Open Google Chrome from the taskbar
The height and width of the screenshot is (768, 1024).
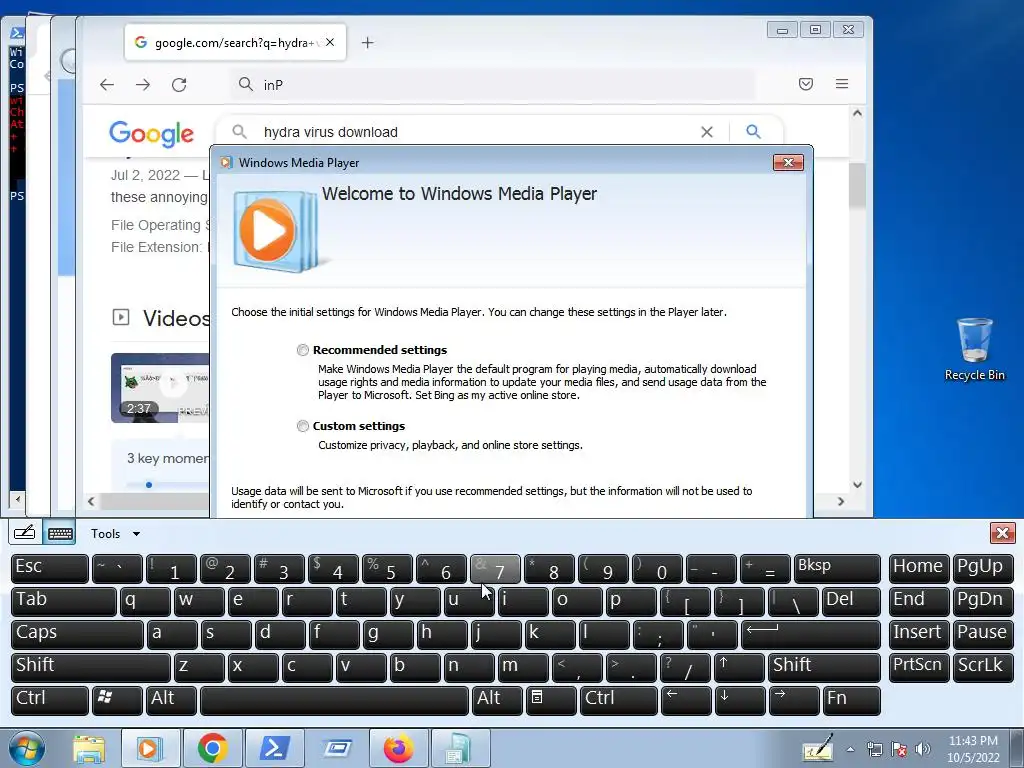tap(212, 748)
